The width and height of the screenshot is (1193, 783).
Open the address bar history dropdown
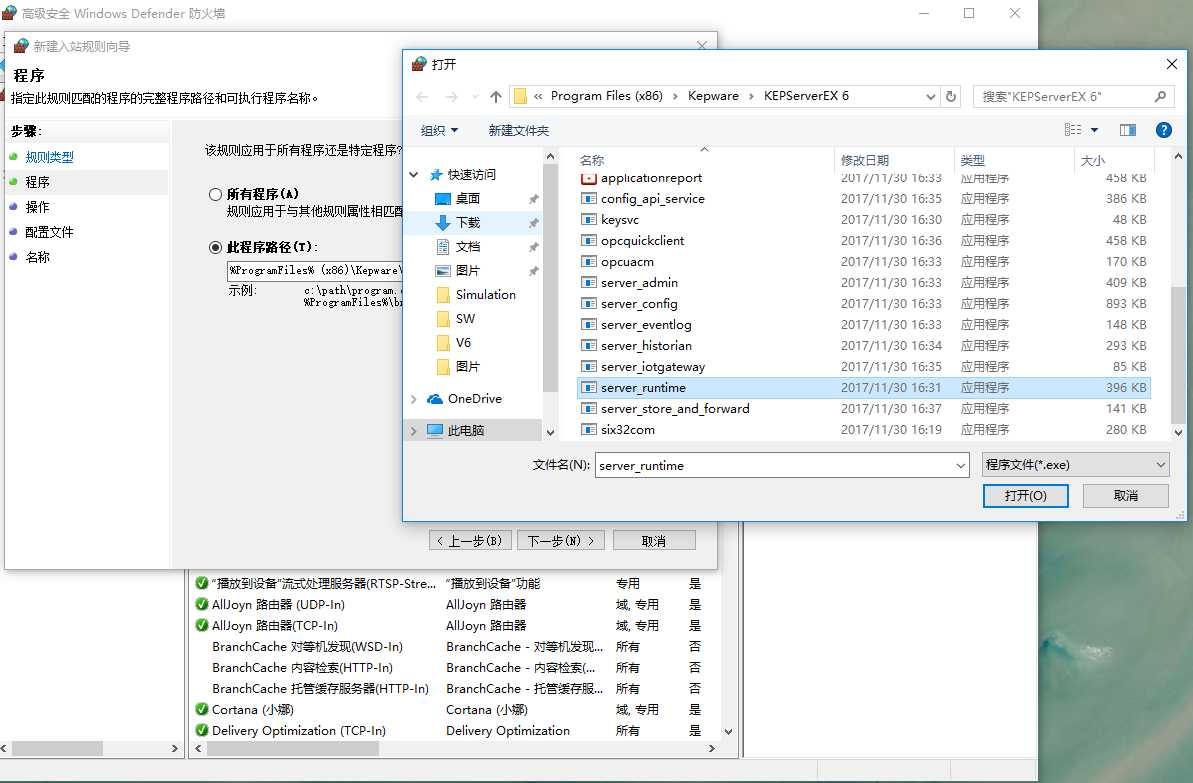(x=931, y=97)
